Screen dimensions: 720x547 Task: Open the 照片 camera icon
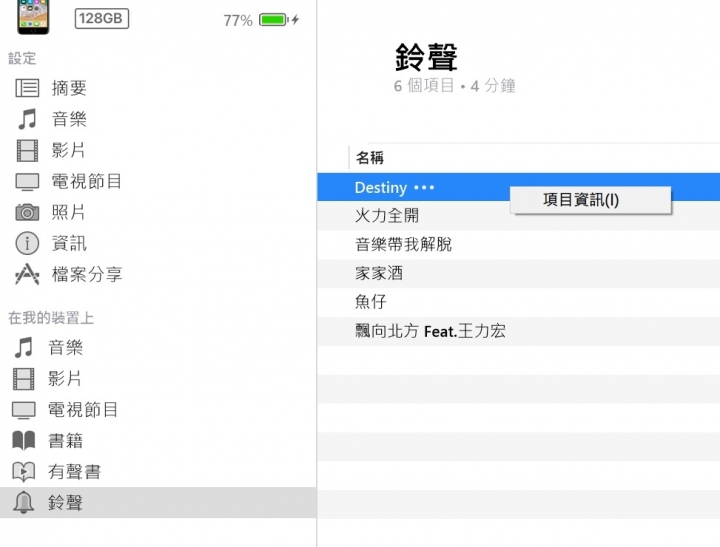[27, 213]
